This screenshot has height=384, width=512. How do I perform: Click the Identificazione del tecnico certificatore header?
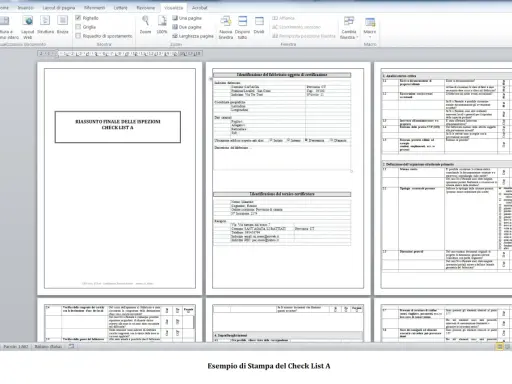[282, 194]
